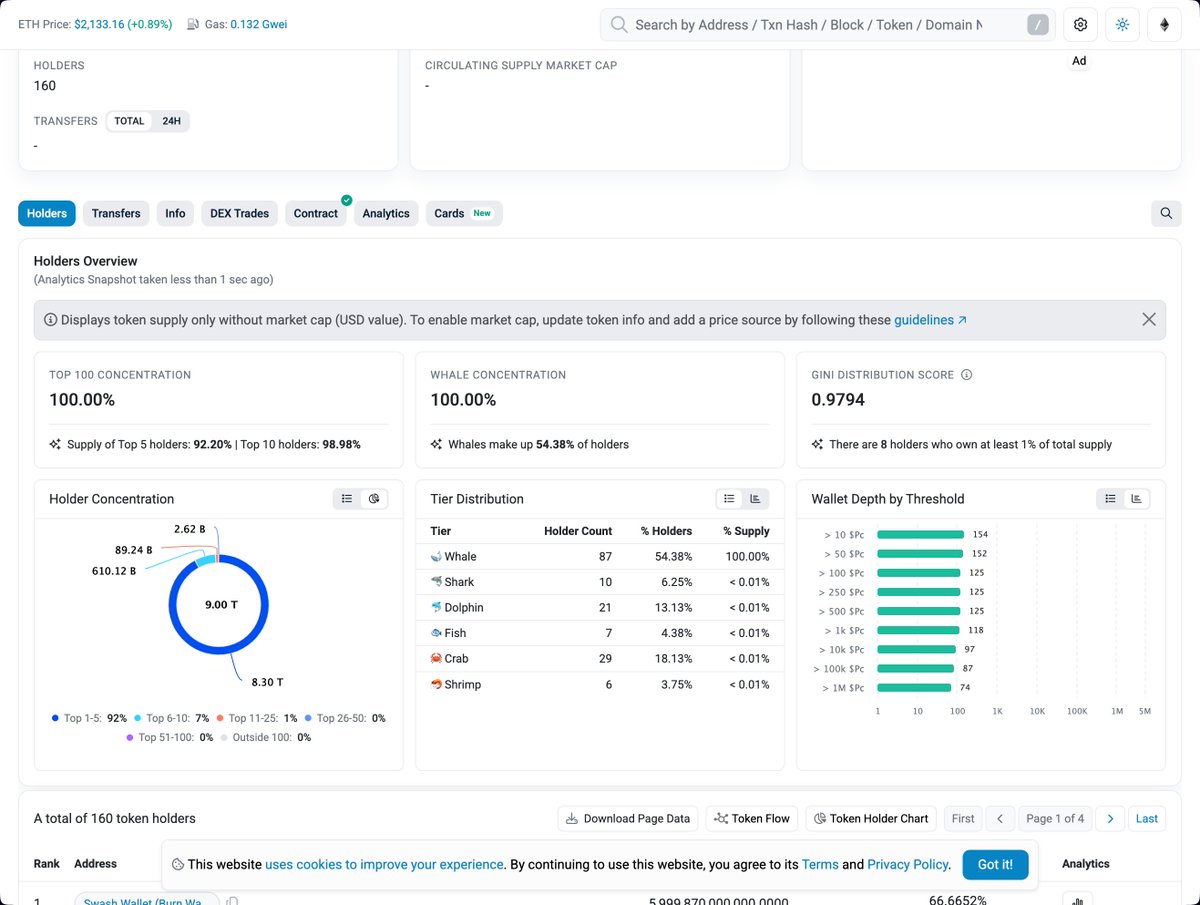Open the Transfers tab
Screen dimensions: 1200x905
click(116, 213)
